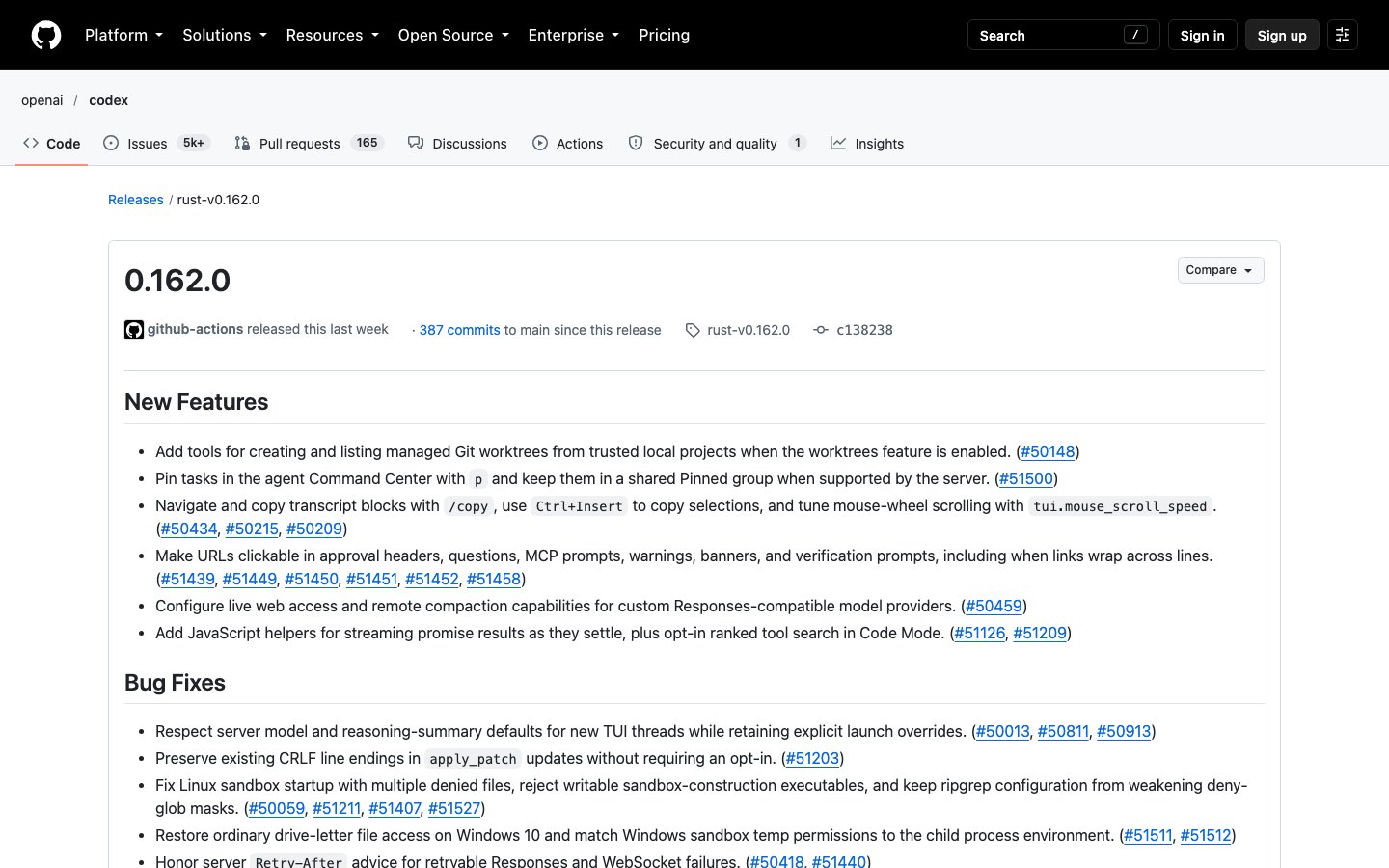
Task: Open pull request #50059
Action: [277, 808]
